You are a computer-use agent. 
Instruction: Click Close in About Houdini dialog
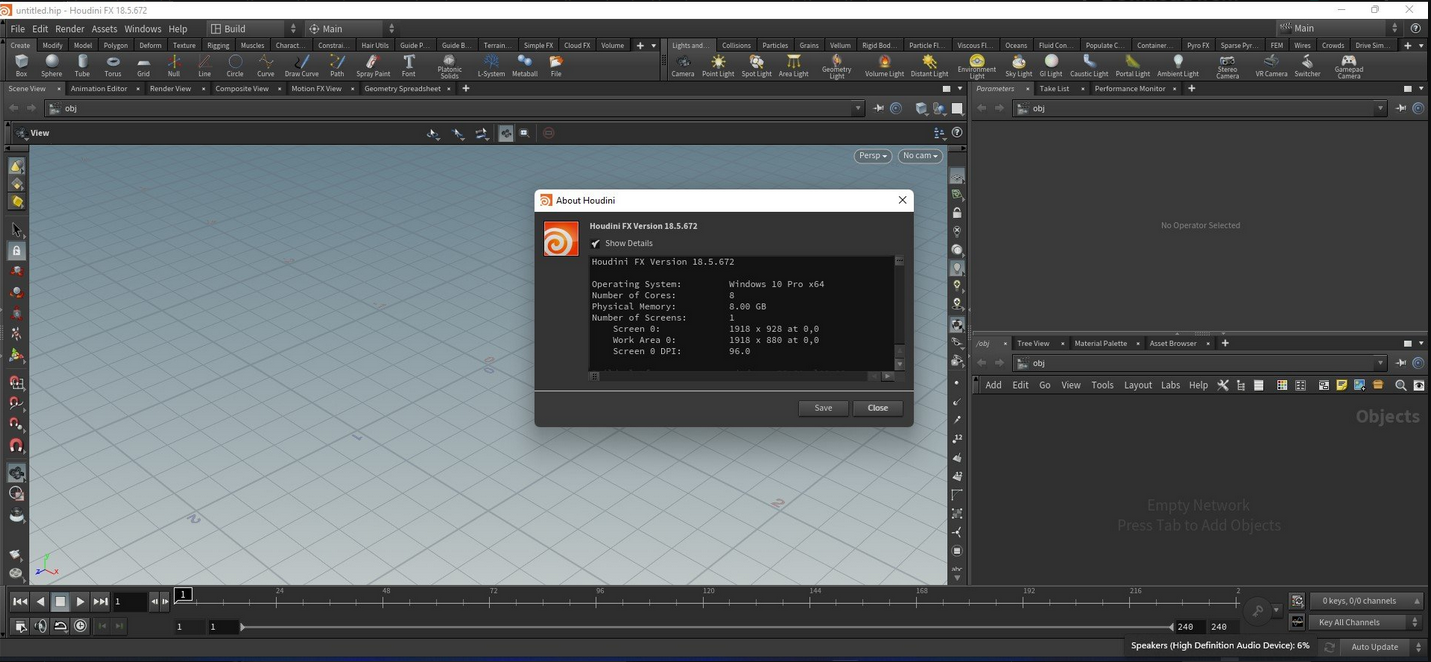click(x=878, y=408)
